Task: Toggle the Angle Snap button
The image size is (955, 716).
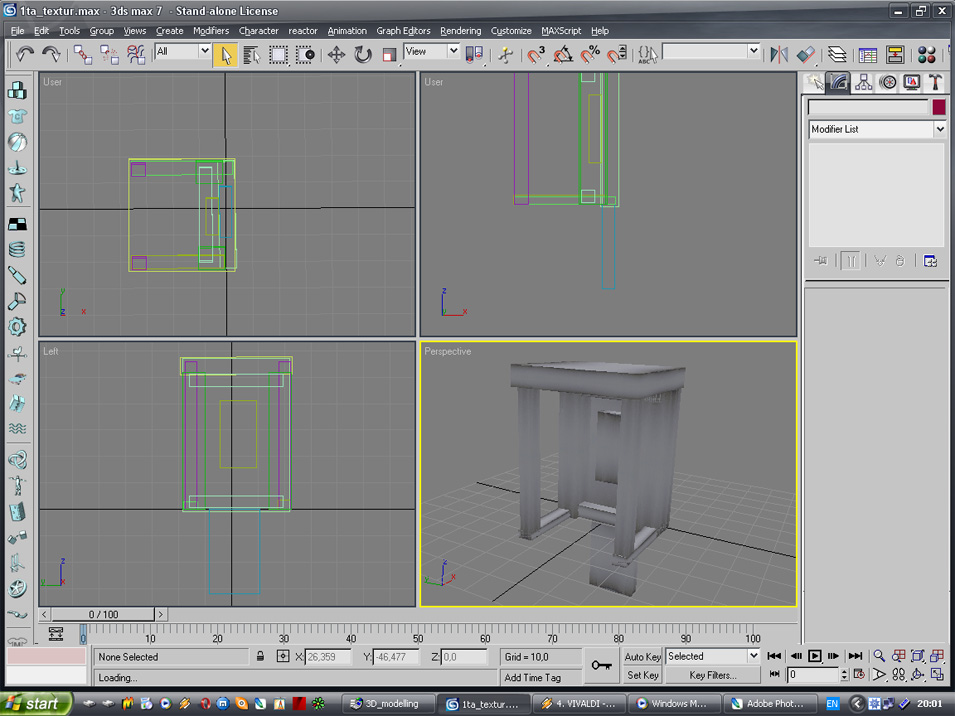Action: [x=562, y=56]
